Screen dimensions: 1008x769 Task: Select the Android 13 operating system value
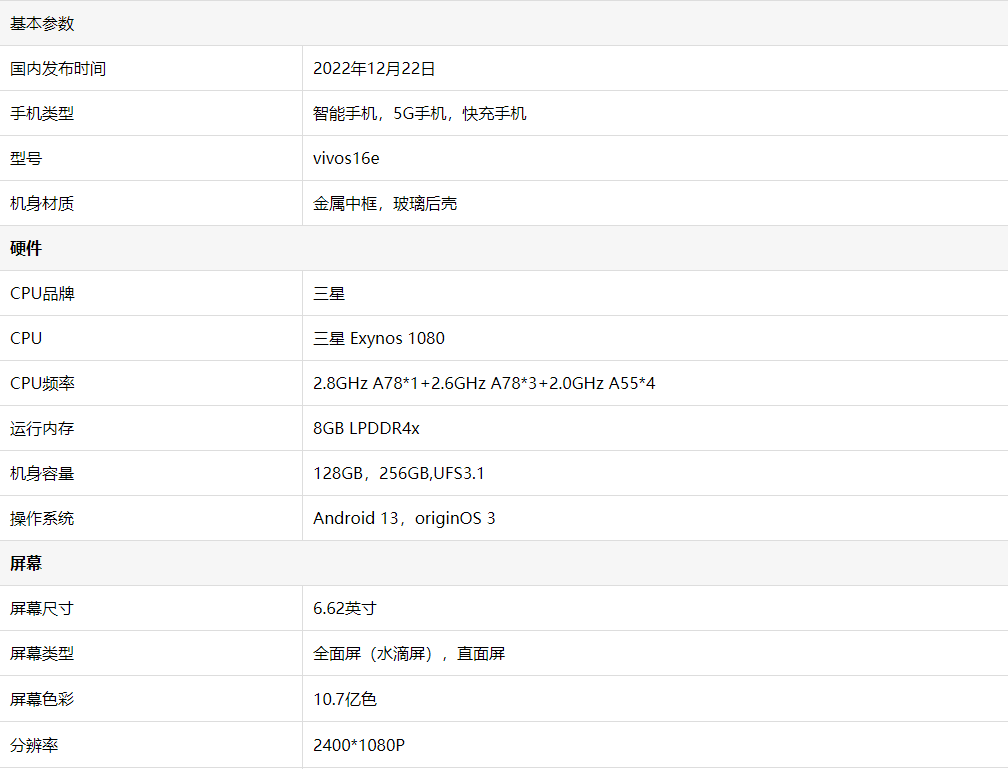pos(407,518)
